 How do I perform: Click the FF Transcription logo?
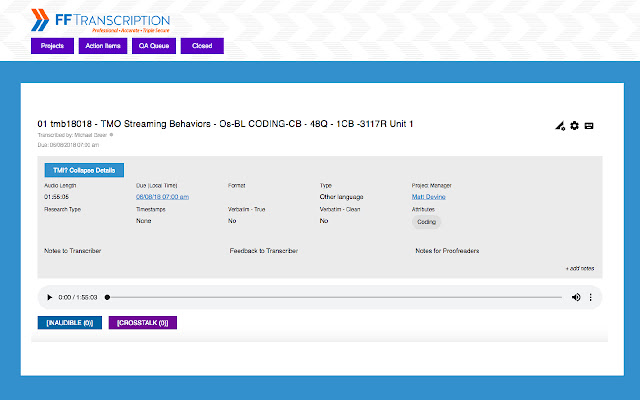coord(100,20)
